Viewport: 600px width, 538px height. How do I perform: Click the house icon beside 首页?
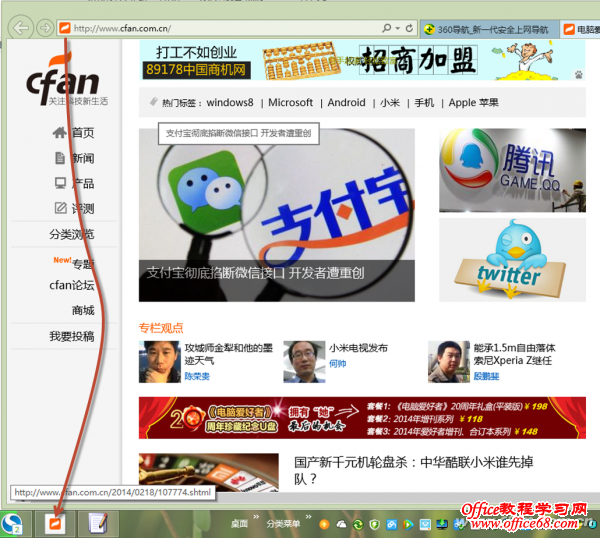click(60, 132)
